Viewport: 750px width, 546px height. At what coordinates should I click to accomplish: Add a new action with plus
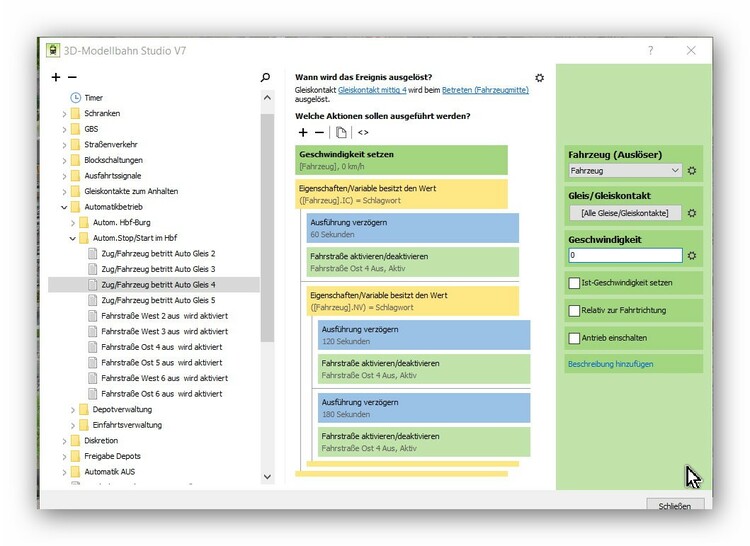(303, 132)
